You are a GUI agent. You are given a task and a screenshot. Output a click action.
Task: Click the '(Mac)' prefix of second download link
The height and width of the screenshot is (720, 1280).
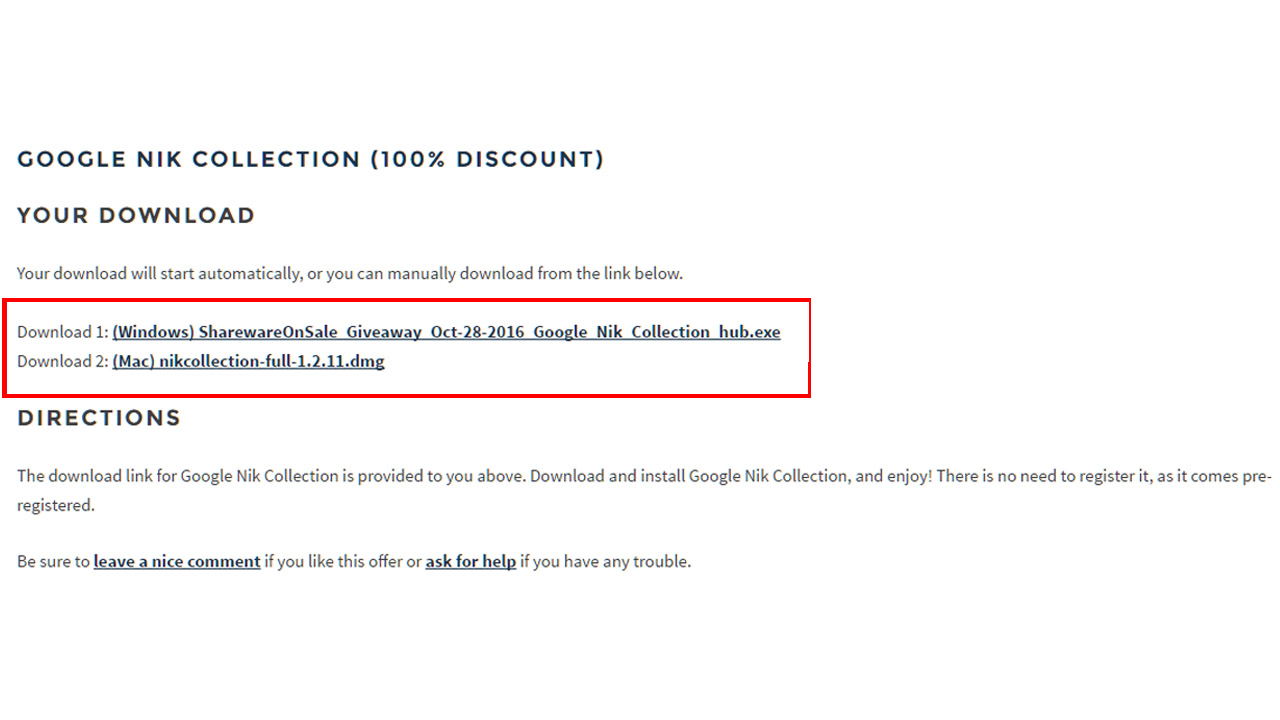[x=134, y=362]
